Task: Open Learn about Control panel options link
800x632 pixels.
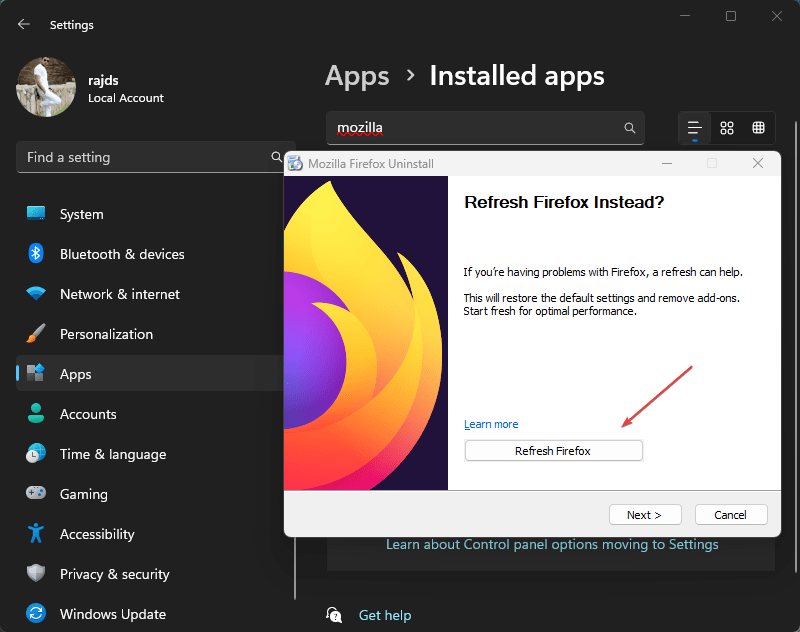Action: coord(552,544)
